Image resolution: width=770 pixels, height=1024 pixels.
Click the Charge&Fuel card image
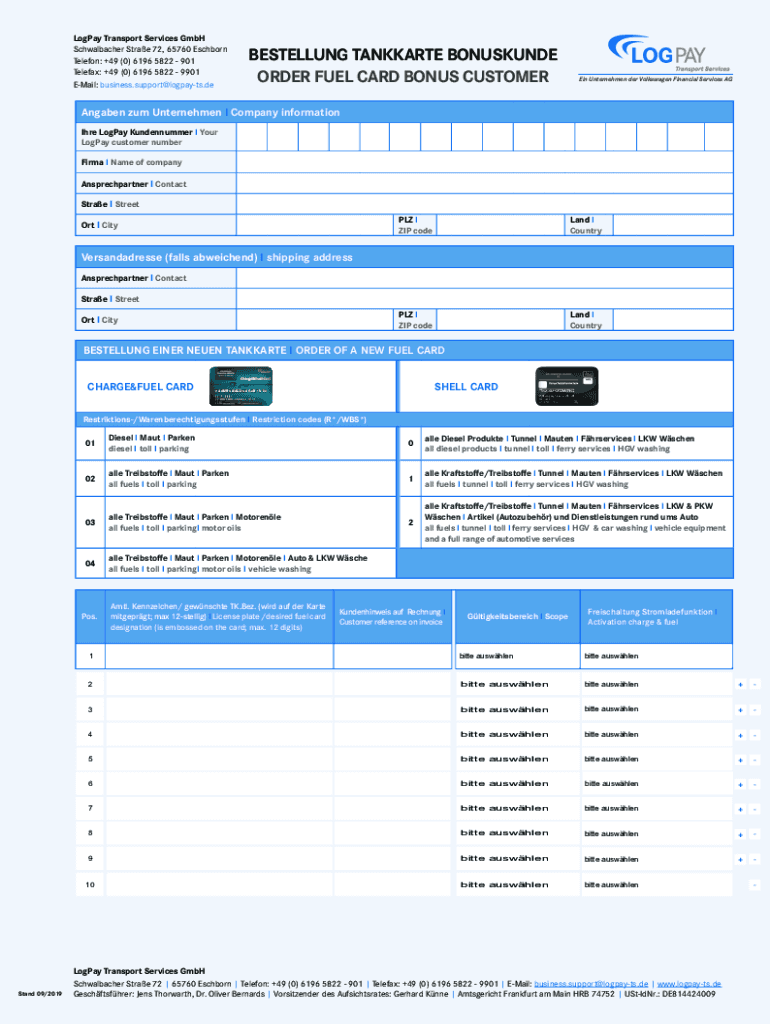click(240, 386)
